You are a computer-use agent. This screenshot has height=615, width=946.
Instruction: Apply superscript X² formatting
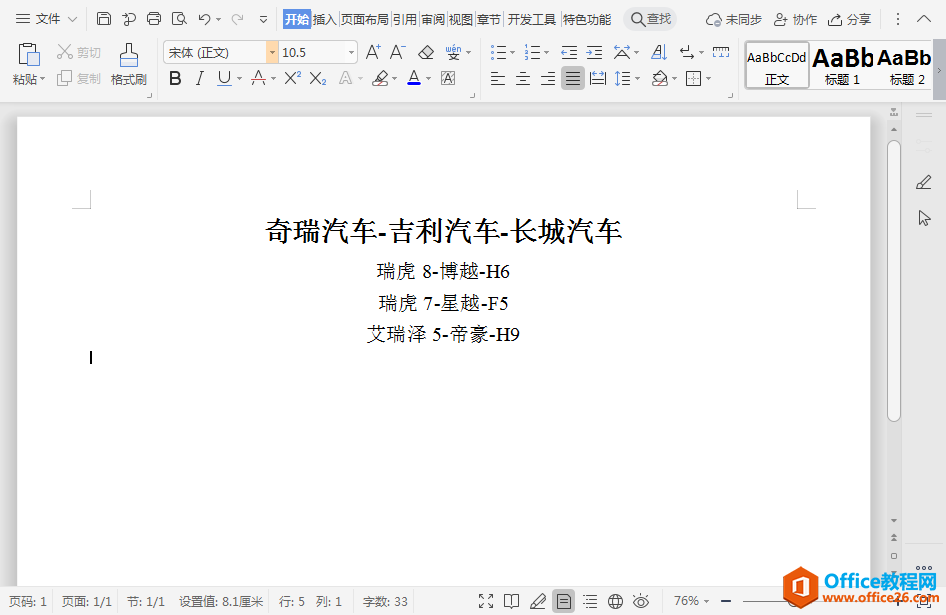(x=293, y=78)
